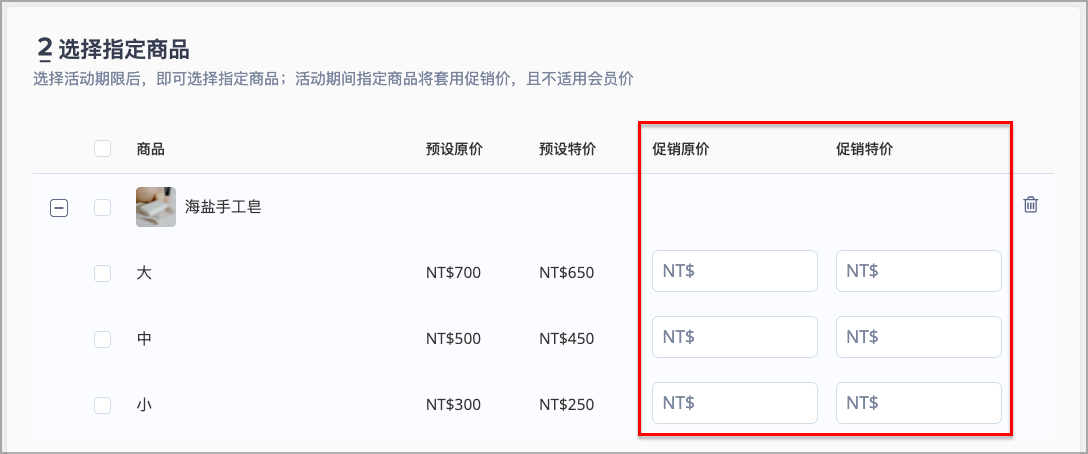The width and height of the screenshot is (1088, 454).
Task: Focus 促销原价 field for 小 variant
Action: pos(735,403)
